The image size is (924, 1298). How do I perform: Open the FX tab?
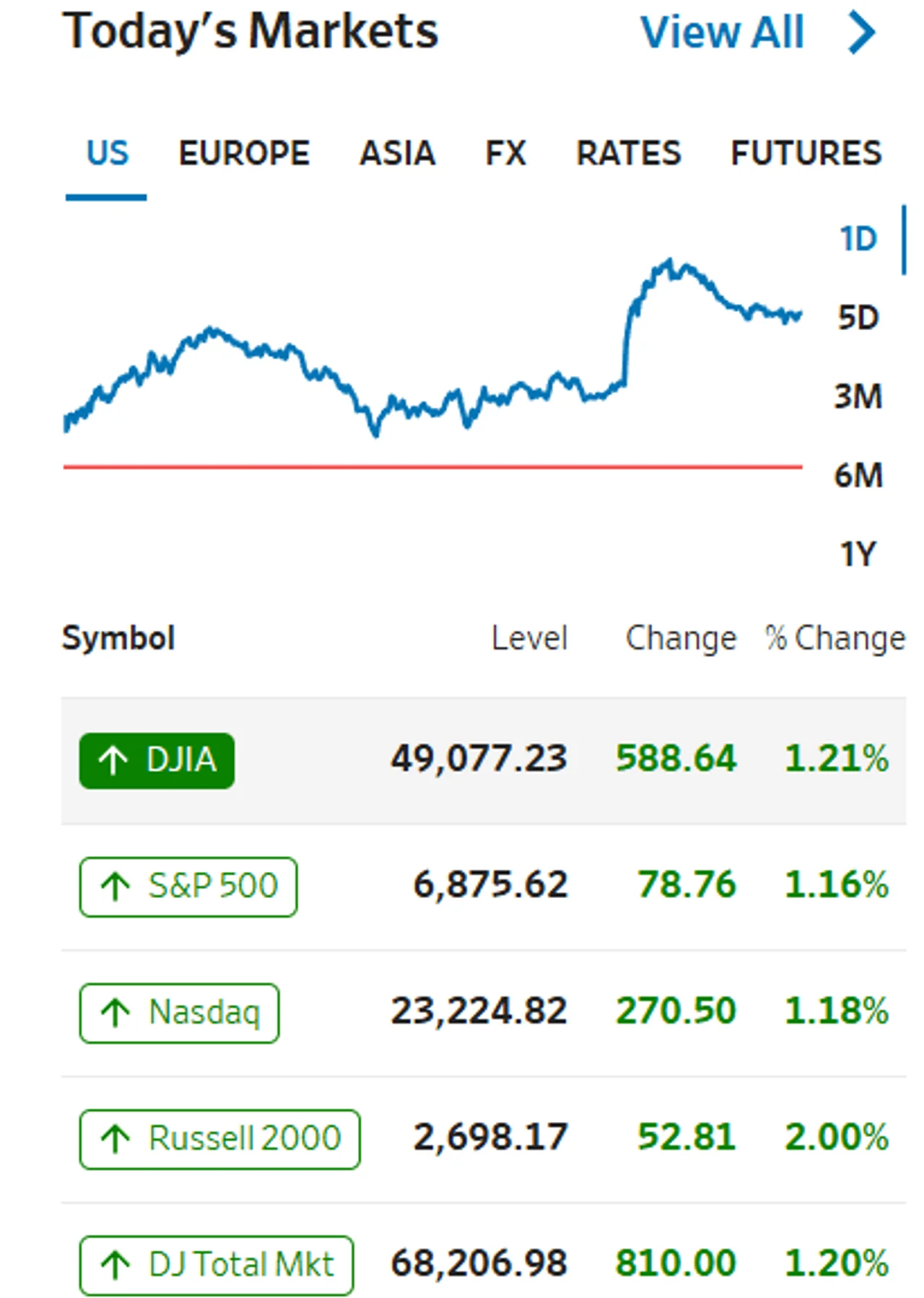coord(505,153)
